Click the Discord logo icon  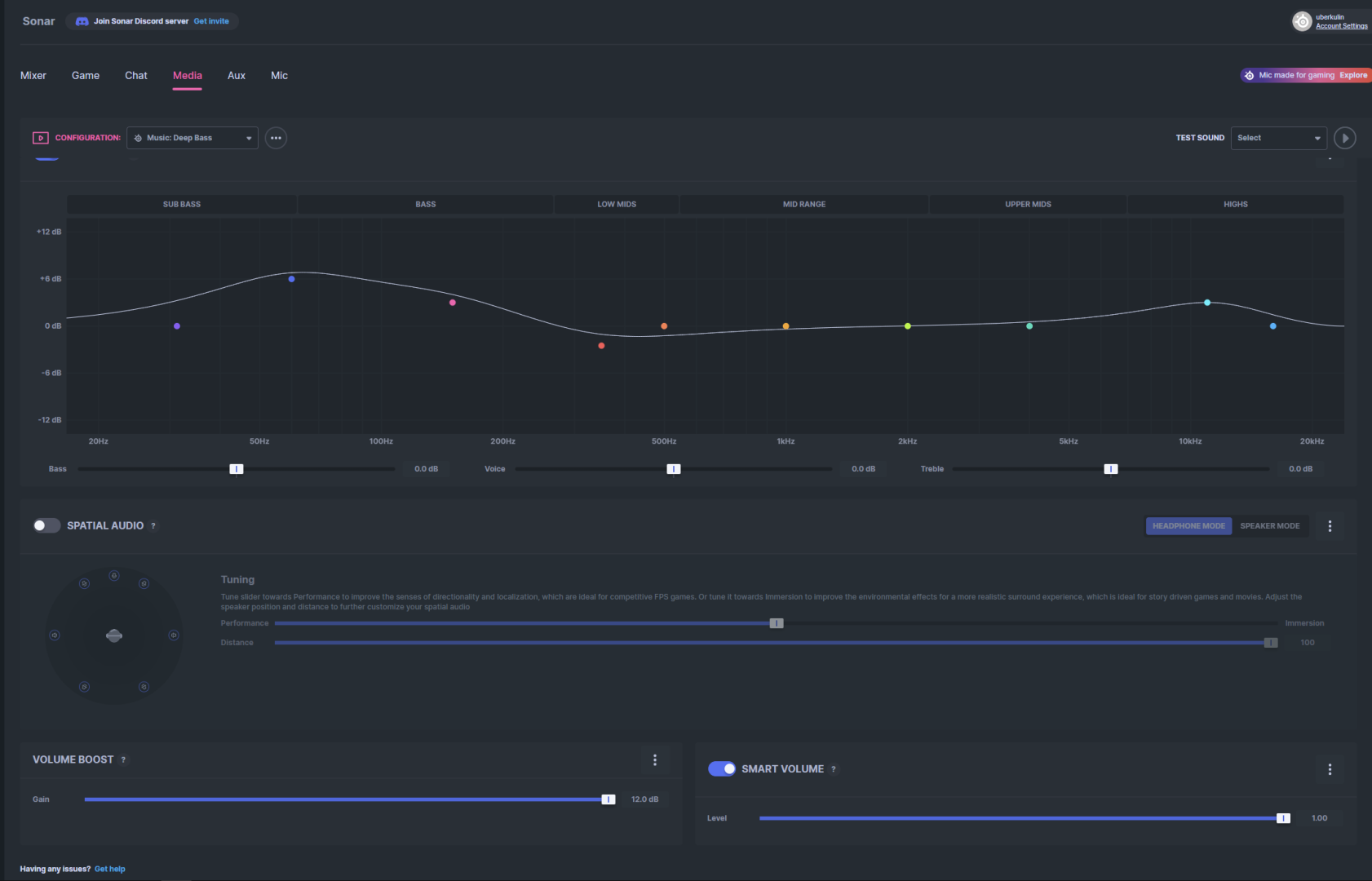point(82,21)
